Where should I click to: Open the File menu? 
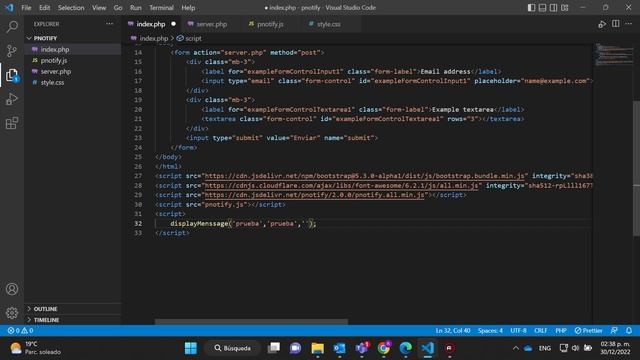[x=26, y=8]
